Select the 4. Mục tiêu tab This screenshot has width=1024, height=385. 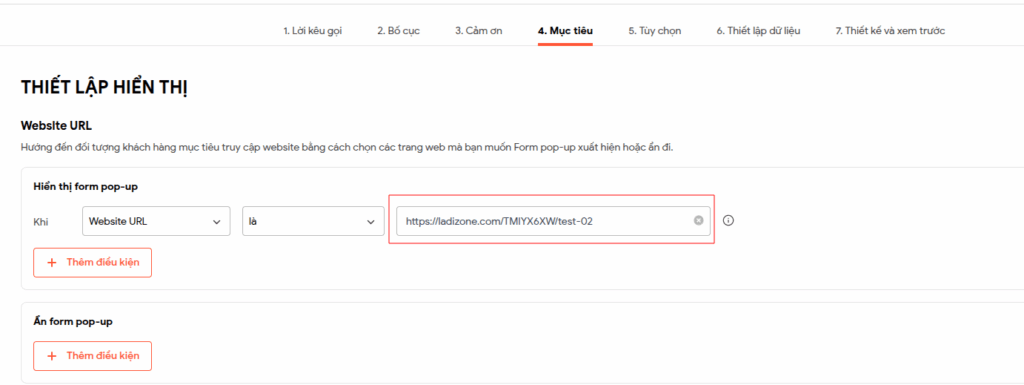click(x=565, y=31)
